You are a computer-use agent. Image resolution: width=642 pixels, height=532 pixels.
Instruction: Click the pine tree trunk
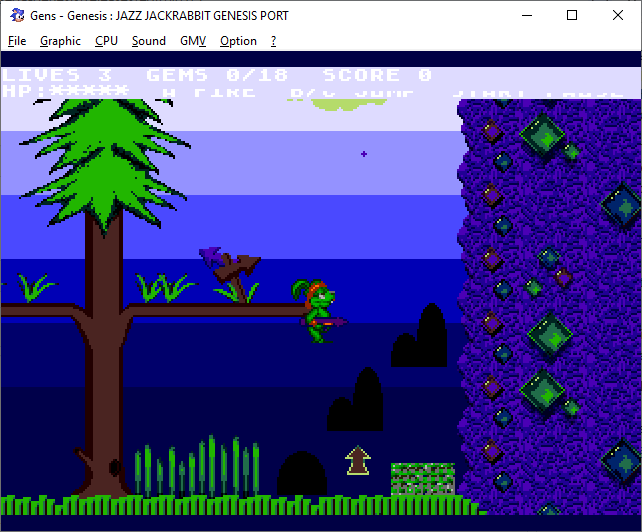104,352
